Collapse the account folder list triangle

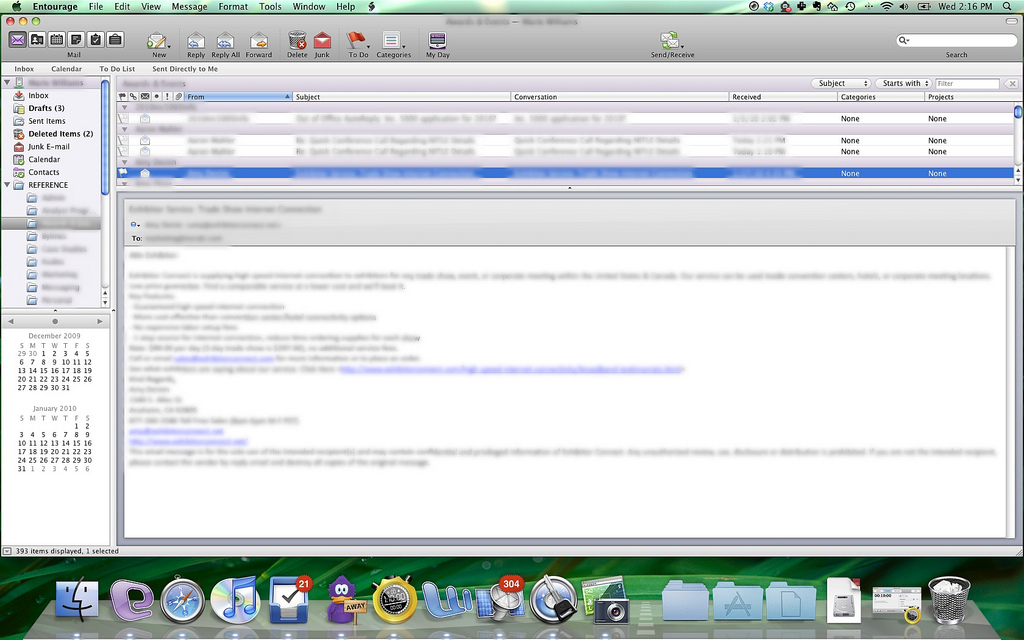pyautogui.click(x=7, y=83)
